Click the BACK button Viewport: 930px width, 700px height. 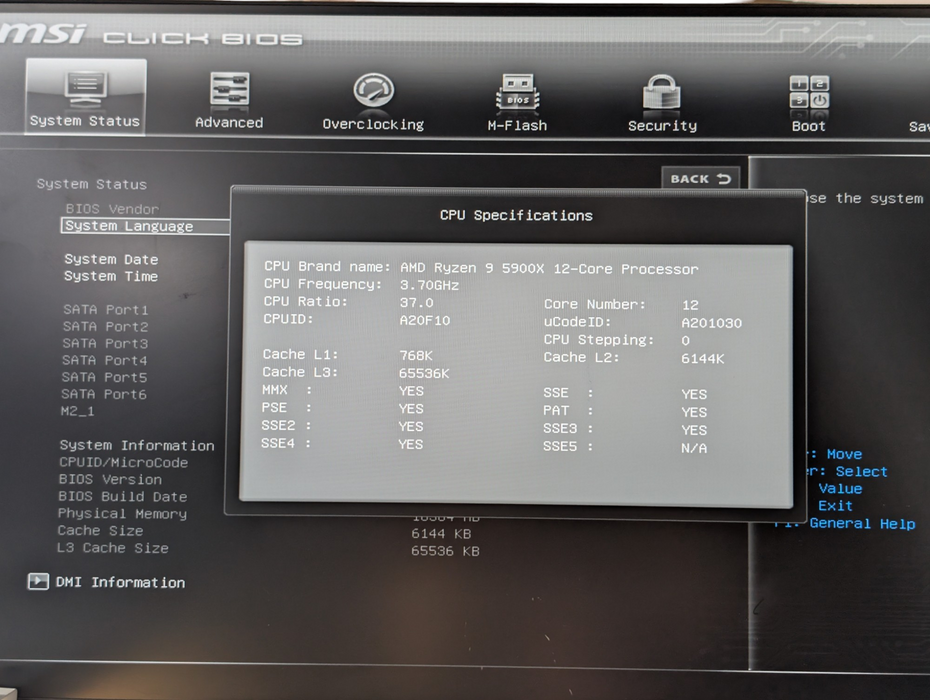700,179
